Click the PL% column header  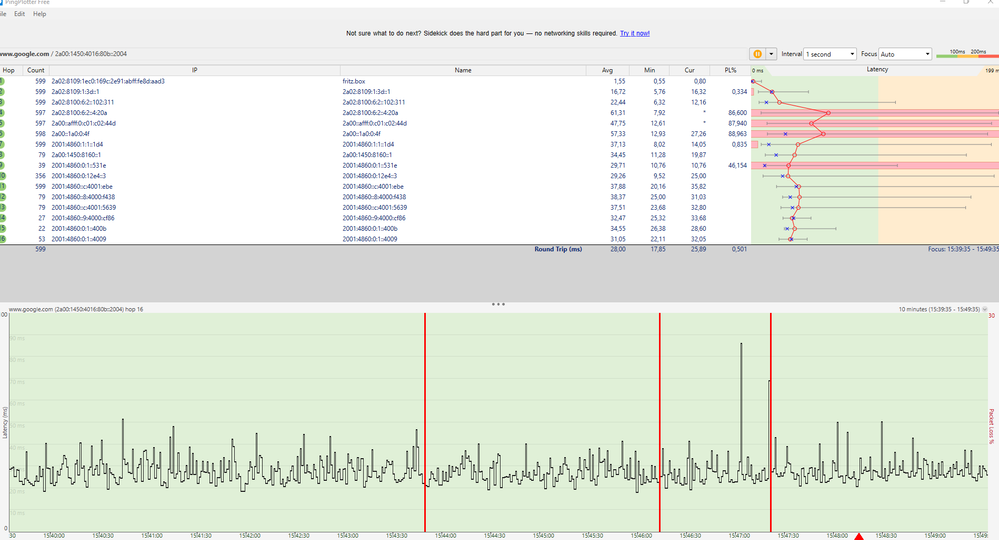coord(730,70)
